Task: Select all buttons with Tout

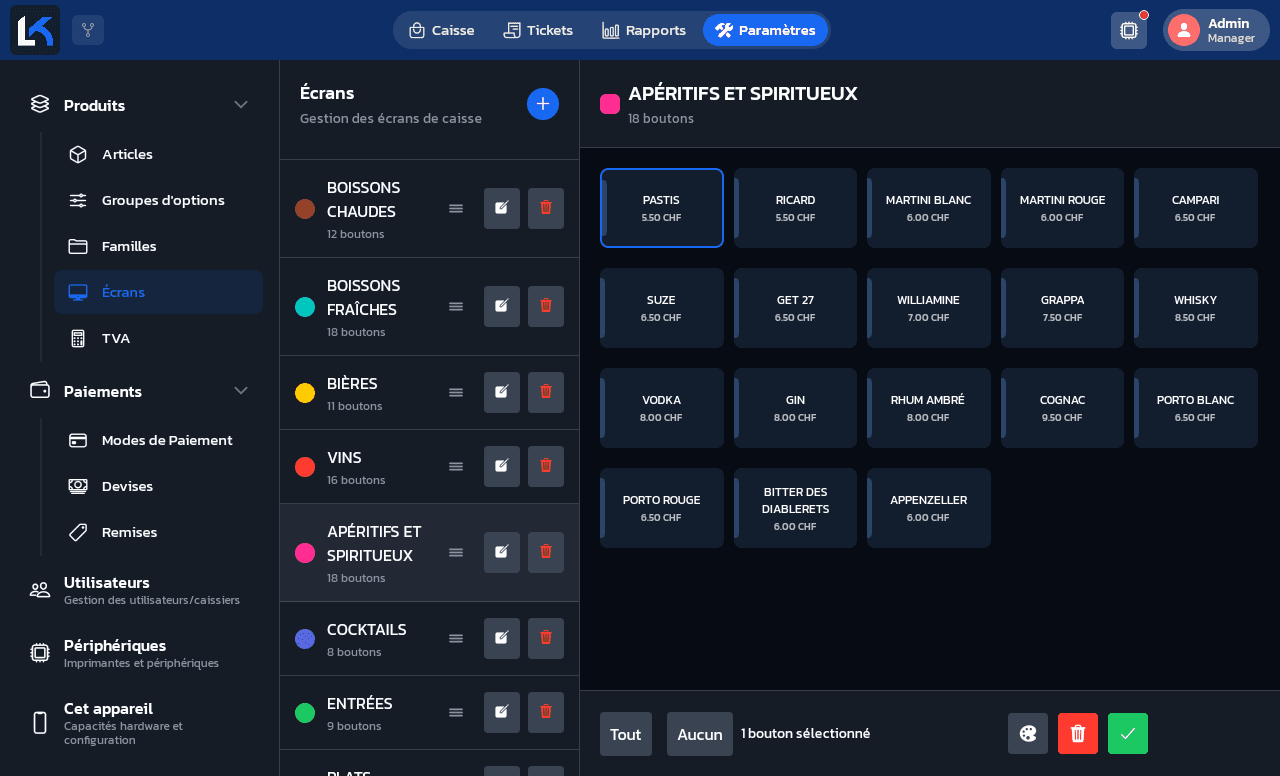Action: (x=626, y=734)
